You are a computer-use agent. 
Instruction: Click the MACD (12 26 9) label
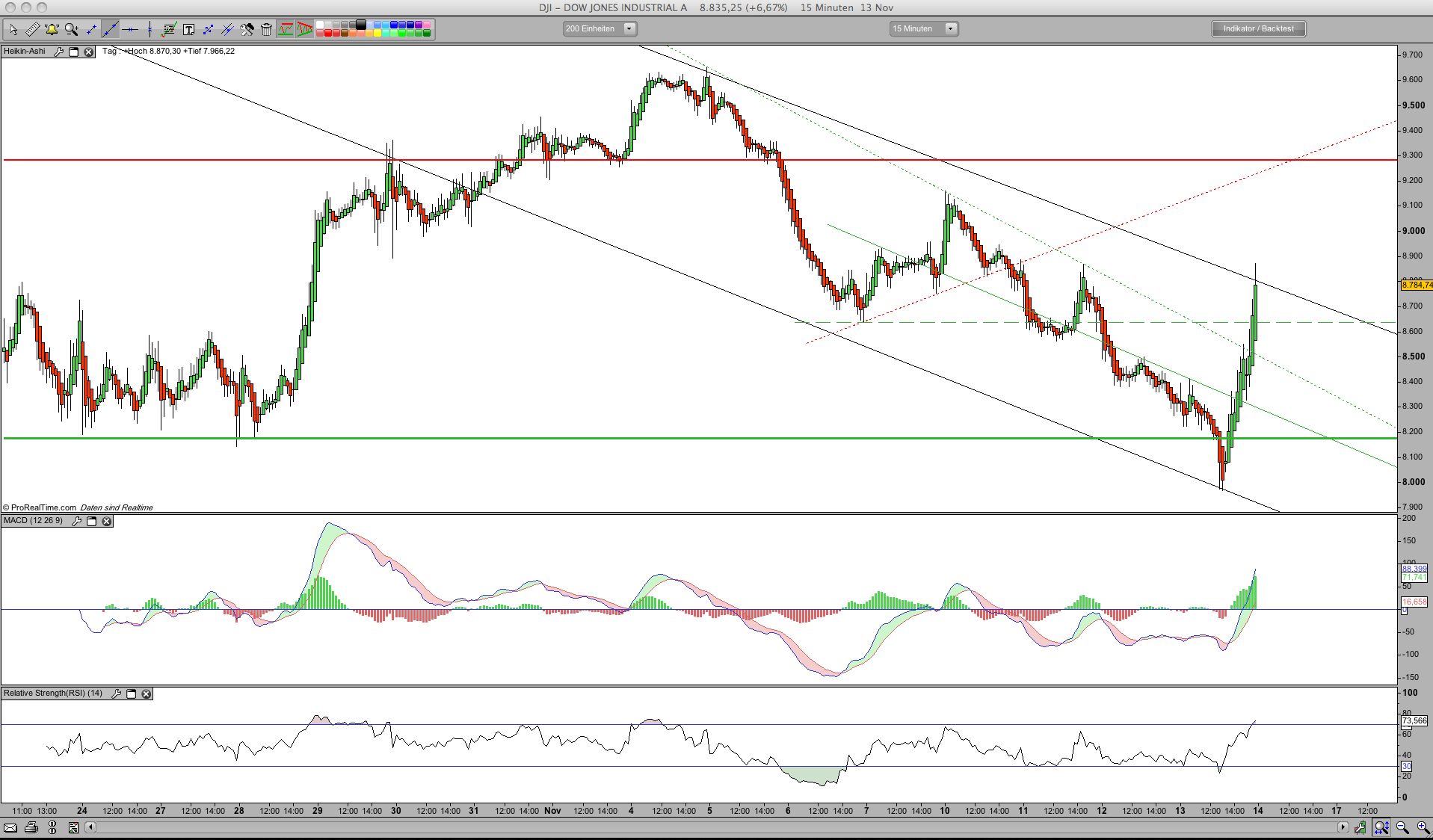34,521
